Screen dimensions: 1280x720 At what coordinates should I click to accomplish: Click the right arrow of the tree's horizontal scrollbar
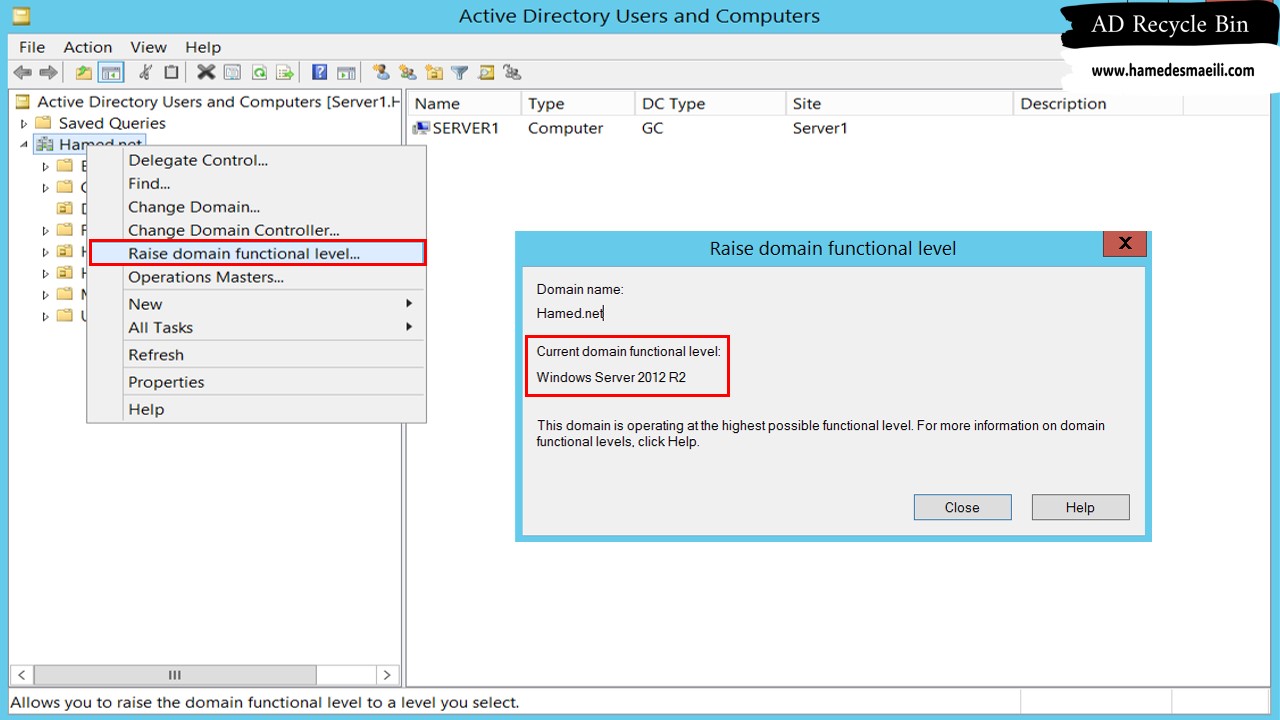coord(387,675)
